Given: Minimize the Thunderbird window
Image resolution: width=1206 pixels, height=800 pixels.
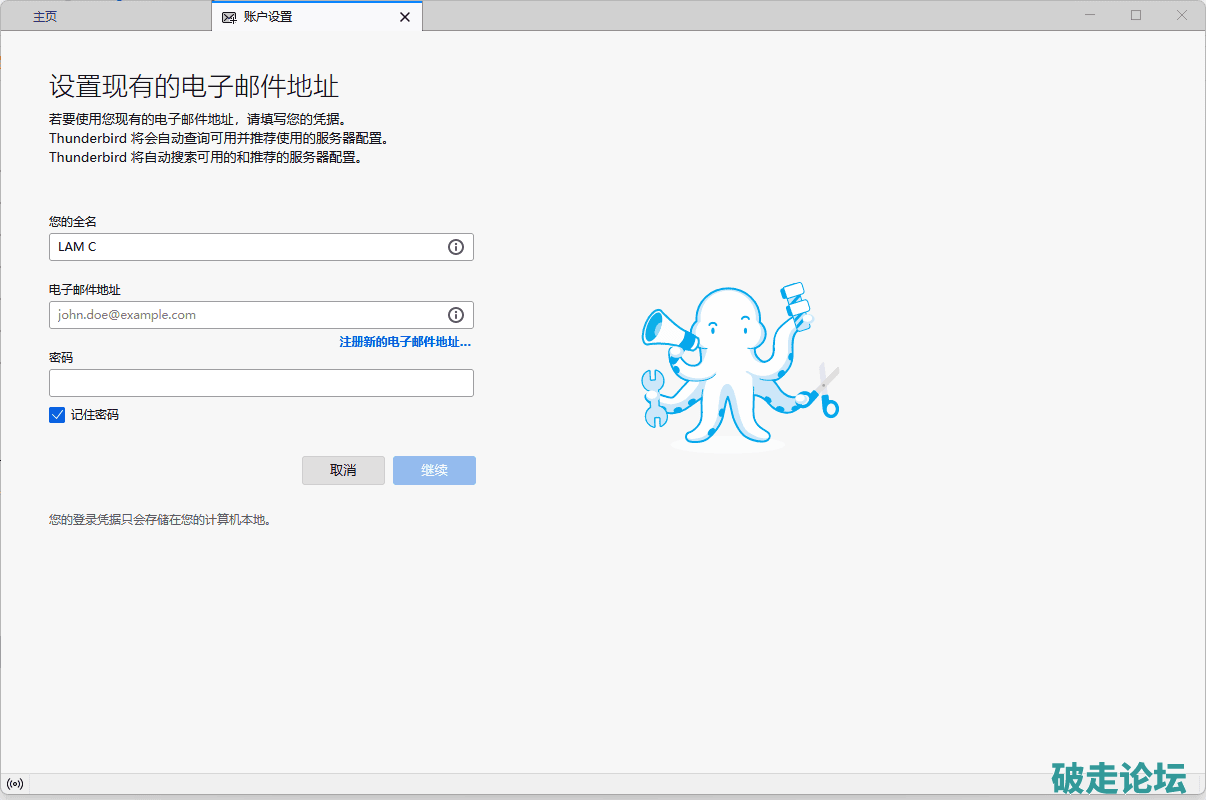Looking at the screenshot, I should (x=1090, y=15).
